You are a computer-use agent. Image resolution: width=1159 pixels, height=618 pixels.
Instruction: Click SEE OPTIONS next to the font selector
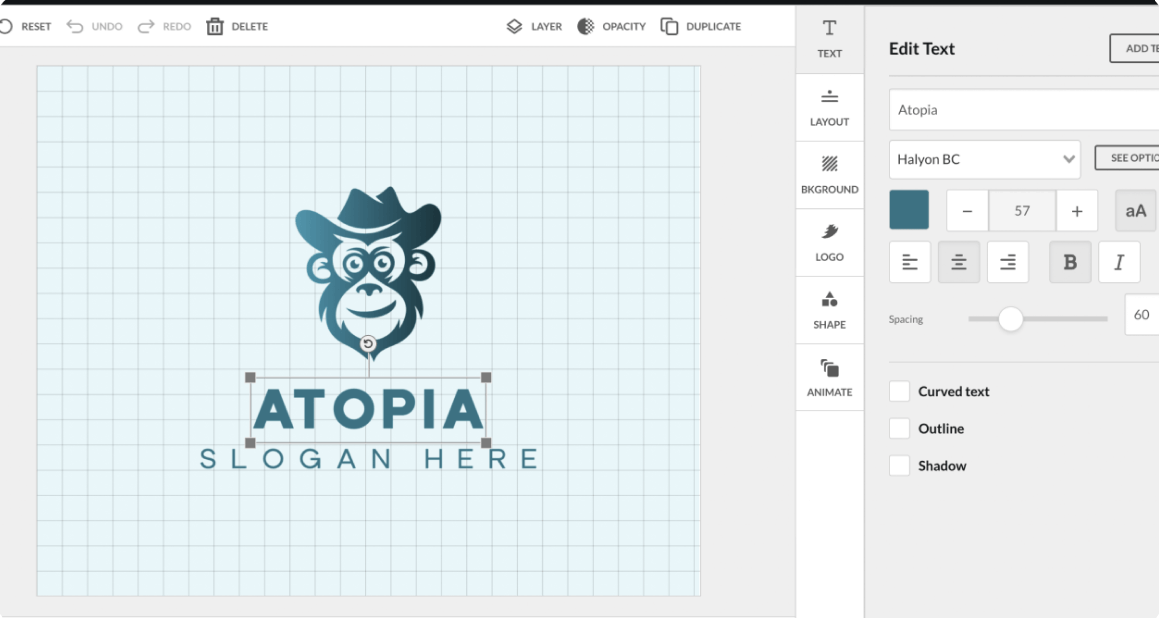click(1135, 158)
